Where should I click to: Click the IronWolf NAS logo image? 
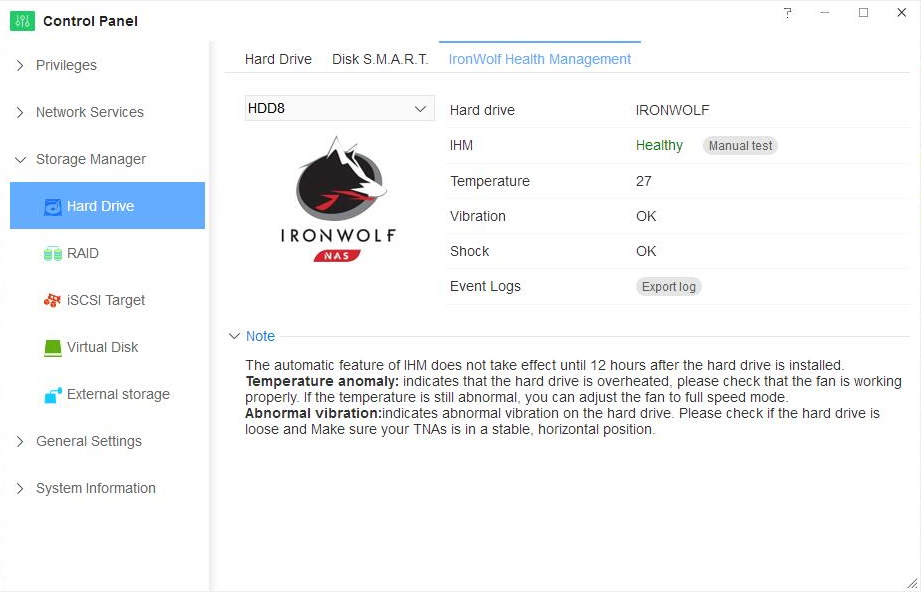click(x=338, y=199)
